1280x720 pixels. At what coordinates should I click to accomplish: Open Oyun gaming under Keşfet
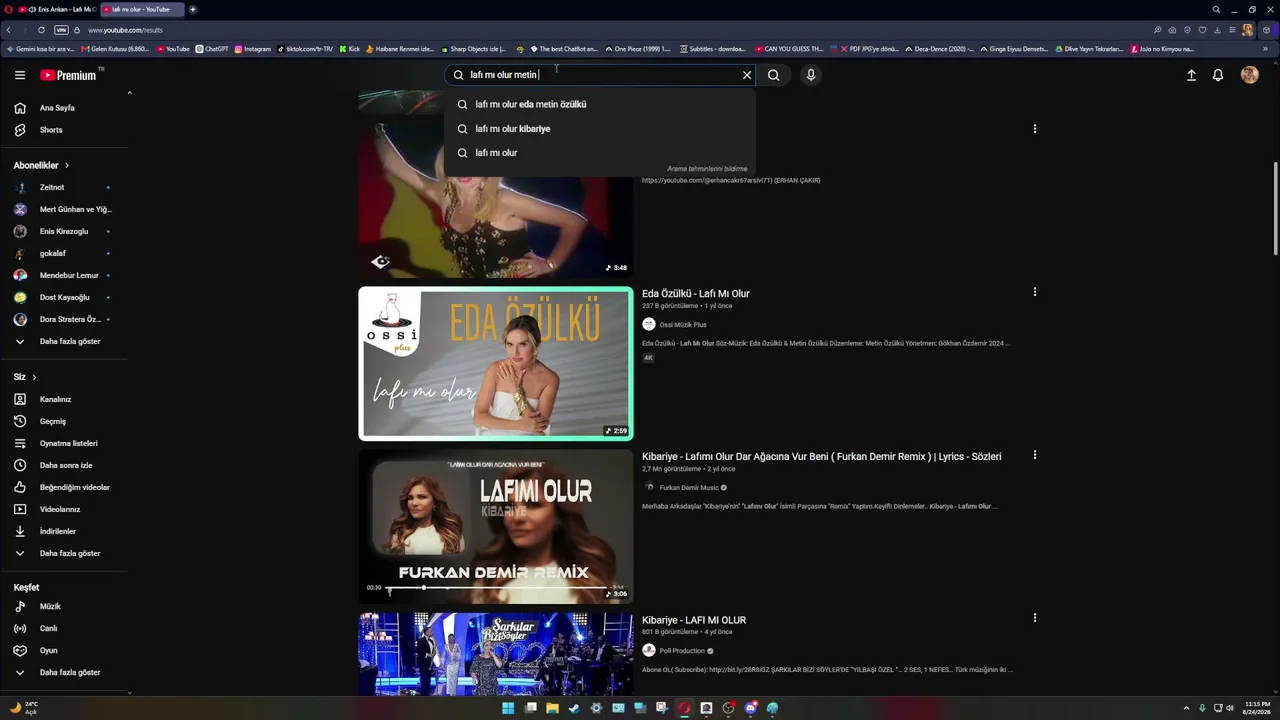tap(64, 651)
